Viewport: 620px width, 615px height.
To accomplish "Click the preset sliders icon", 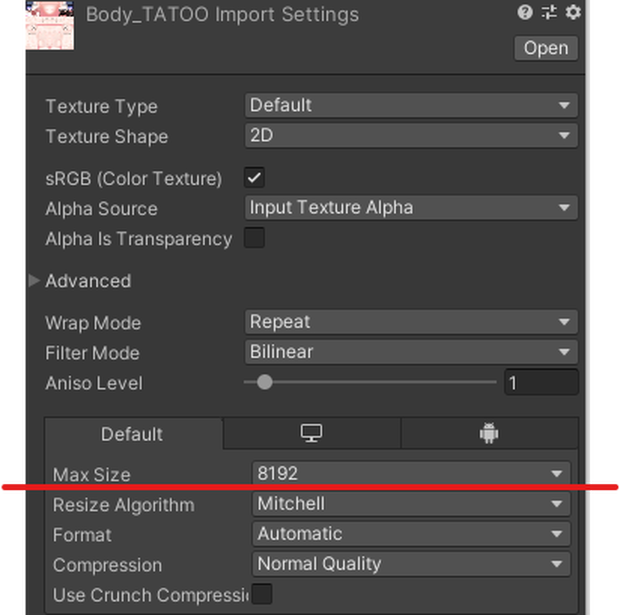I will pos(549,13).
